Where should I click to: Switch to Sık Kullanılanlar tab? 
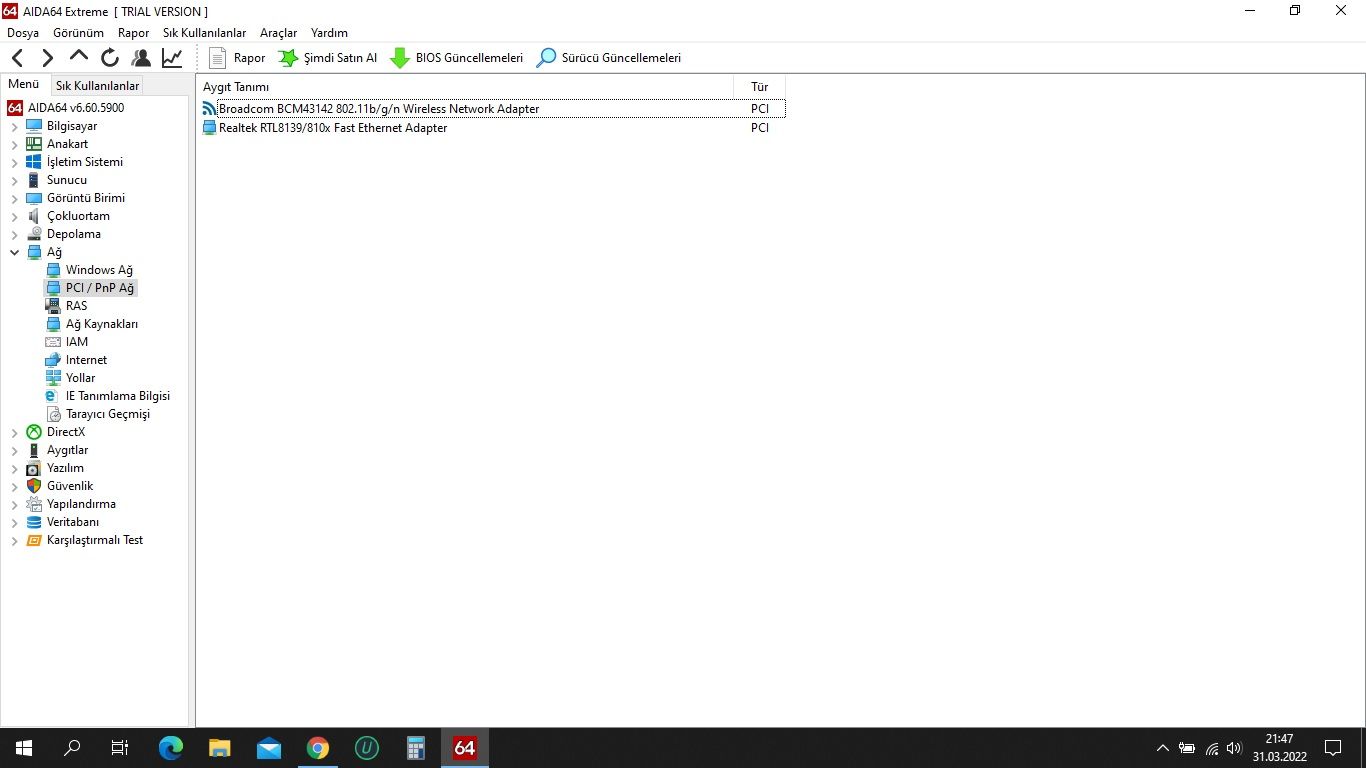click(97, 86)
